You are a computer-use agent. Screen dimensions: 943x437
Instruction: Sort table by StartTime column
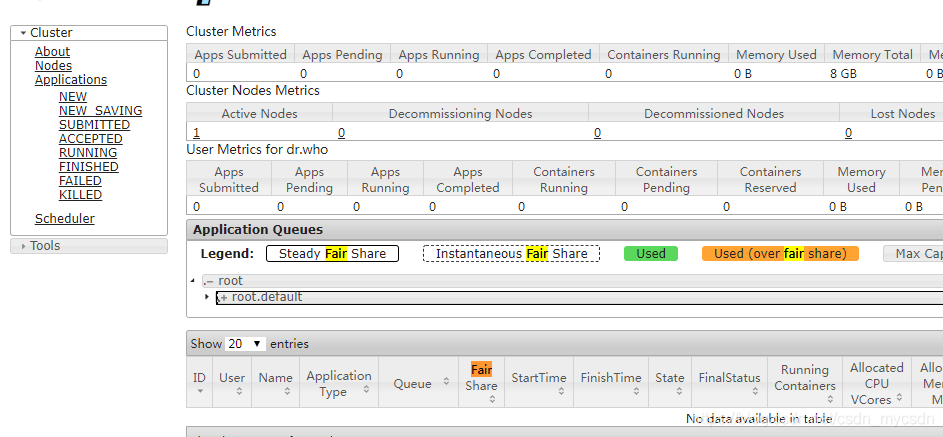click(539, 382)
